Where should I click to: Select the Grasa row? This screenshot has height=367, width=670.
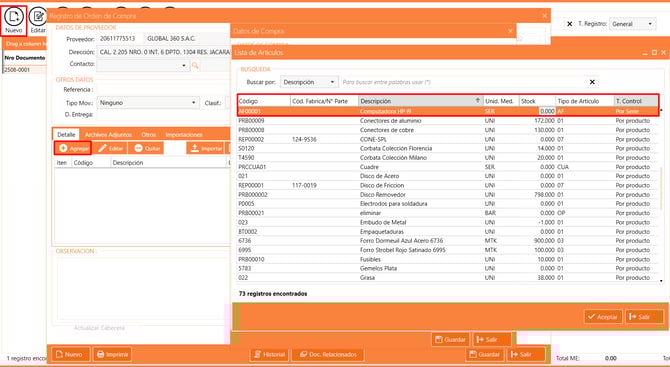[447, 278]
